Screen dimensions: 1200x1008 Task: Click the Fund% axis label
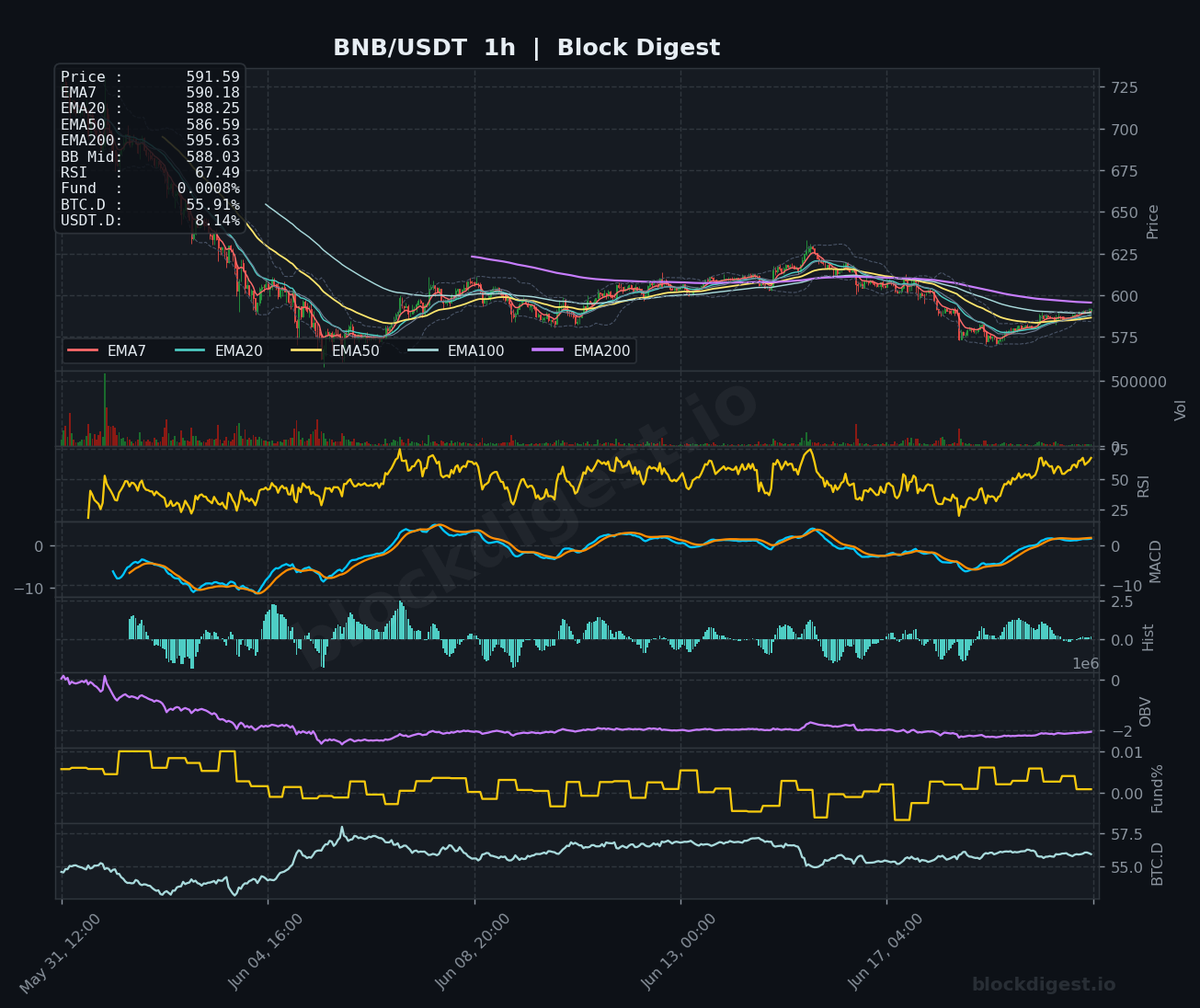coord(1158,788)
